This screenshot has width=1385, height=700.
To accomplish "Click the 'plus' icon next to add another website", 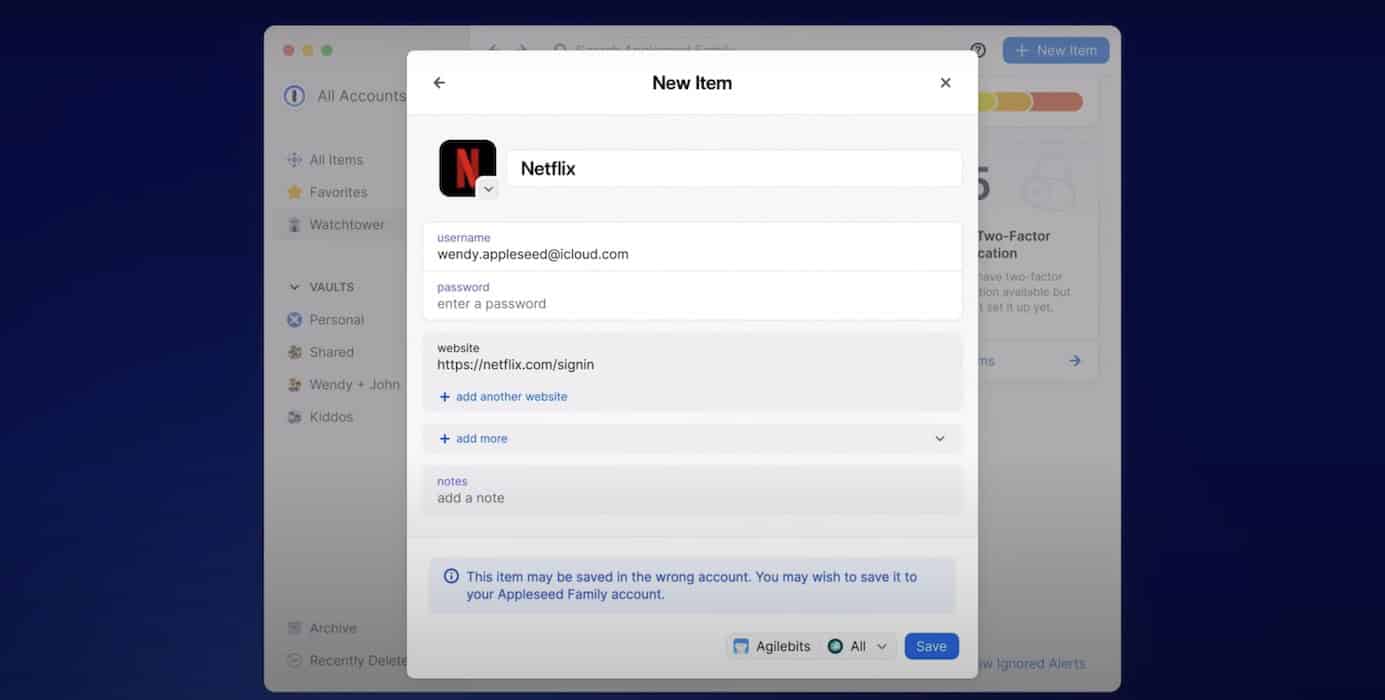I will (x=445, y=397).
